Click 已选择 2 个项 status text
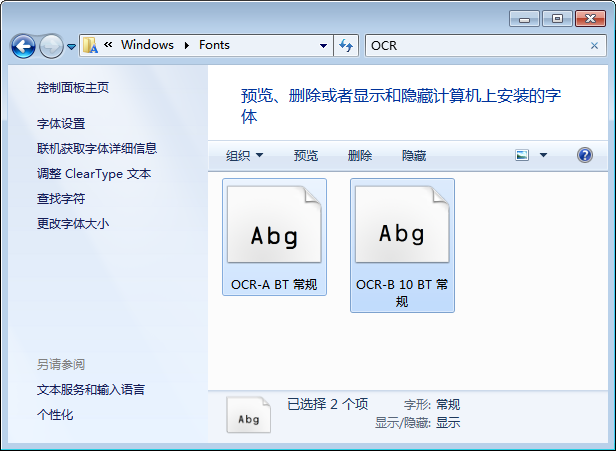The height and width of the screenshot is (451, 616). point(328,404)
